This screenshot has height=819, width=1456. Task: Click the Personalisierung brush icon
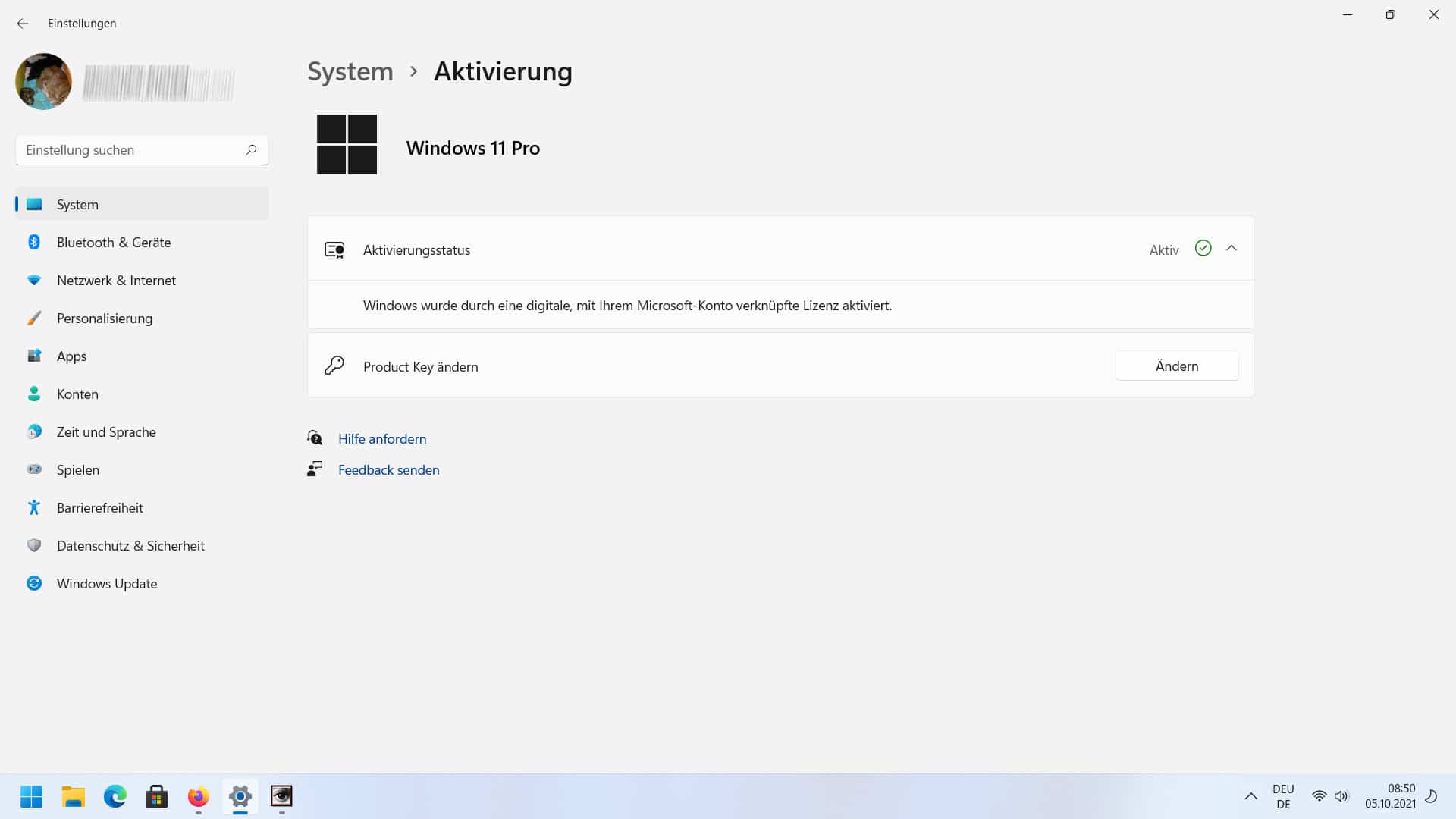(x=34, y=318)
